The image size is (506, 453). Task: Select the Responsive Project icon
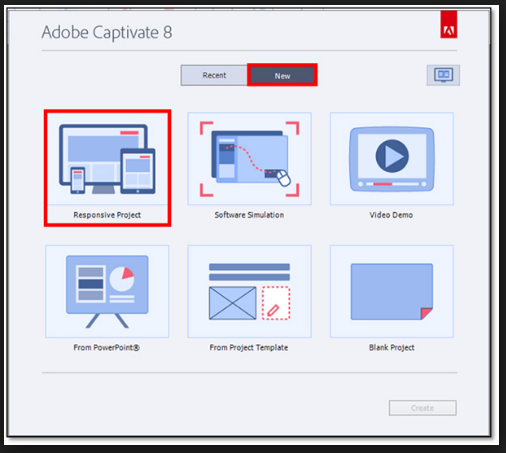107,159
